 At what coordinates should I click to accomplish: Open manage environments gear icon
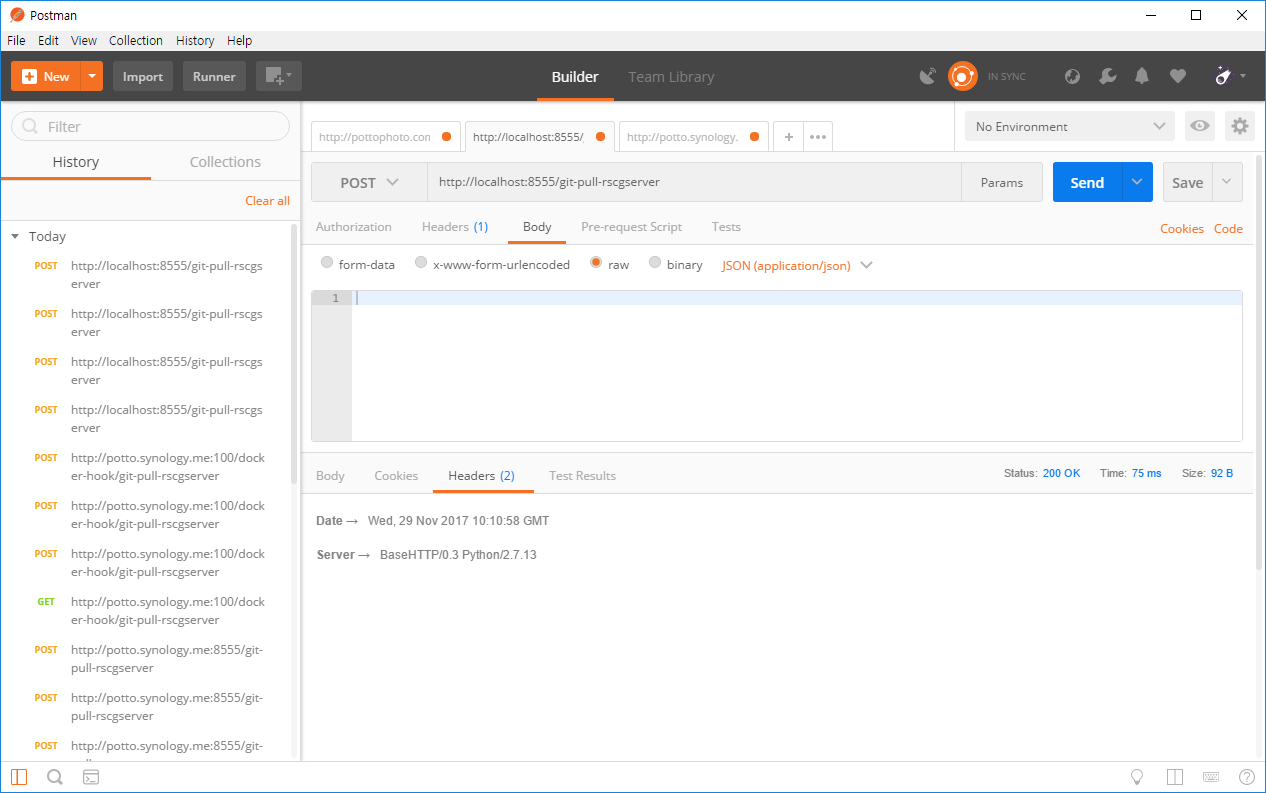tap(1240, 126)
